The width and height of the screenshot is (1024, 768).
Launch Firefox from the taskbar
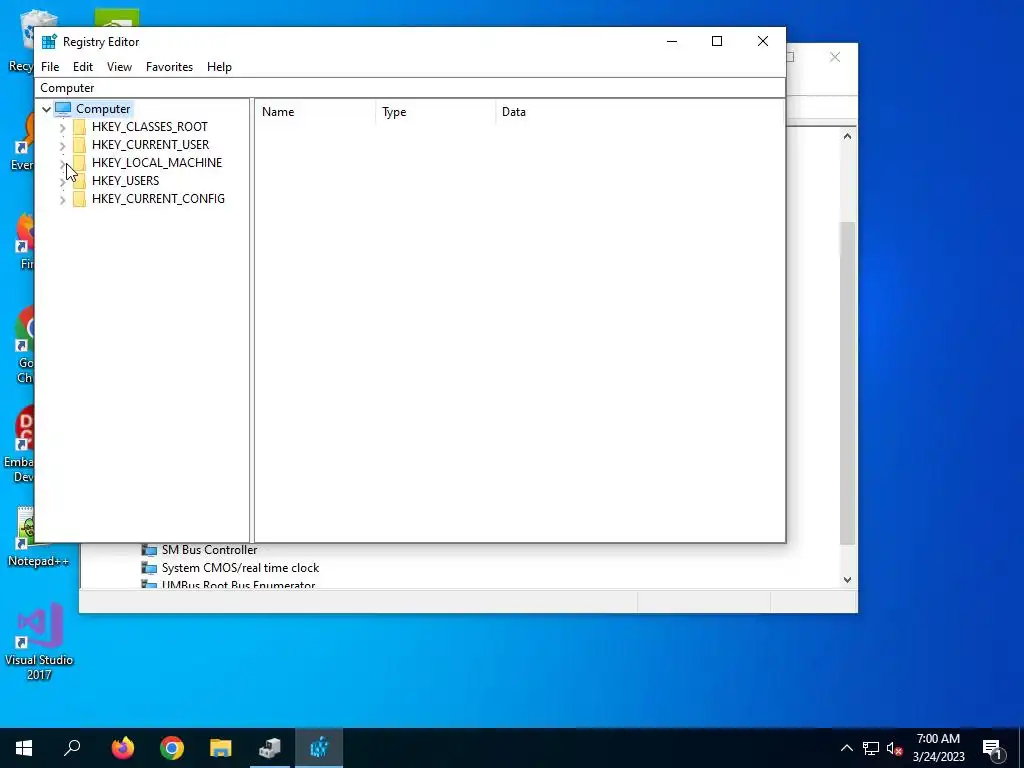(123, 748)
